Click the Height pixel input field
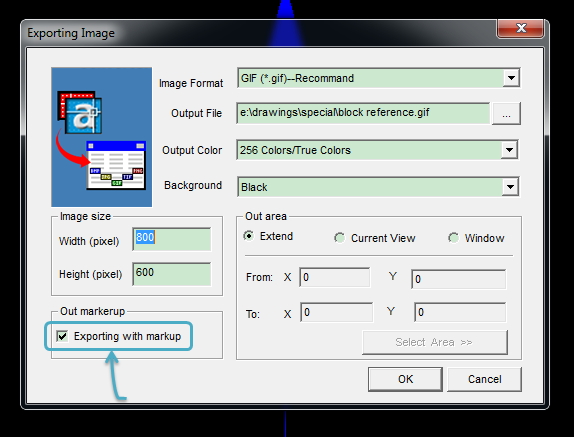The image size is (574, 437). [x=172, y=274]
